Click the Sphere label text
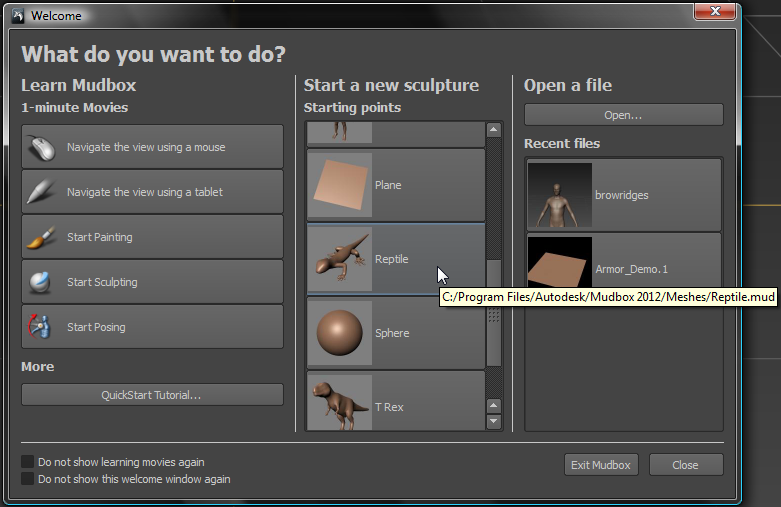 coord(392,333)
